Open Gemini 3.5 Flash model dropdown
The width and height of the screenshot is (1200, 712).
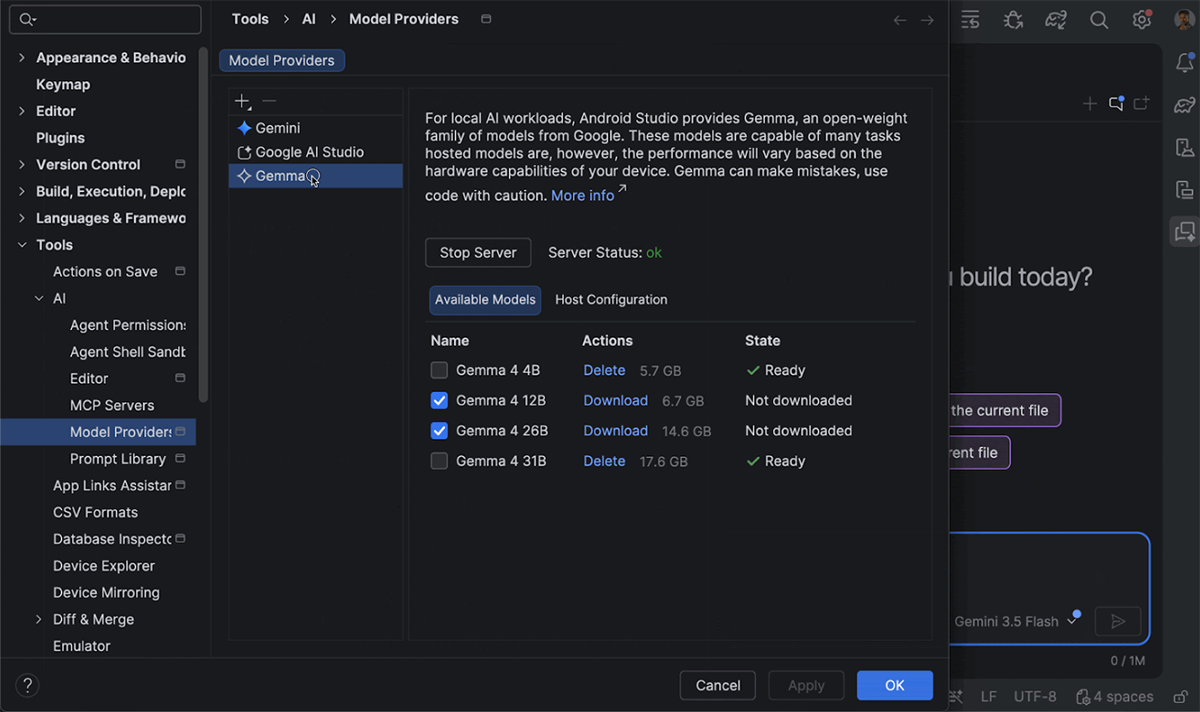click(x=1016, y=621)
